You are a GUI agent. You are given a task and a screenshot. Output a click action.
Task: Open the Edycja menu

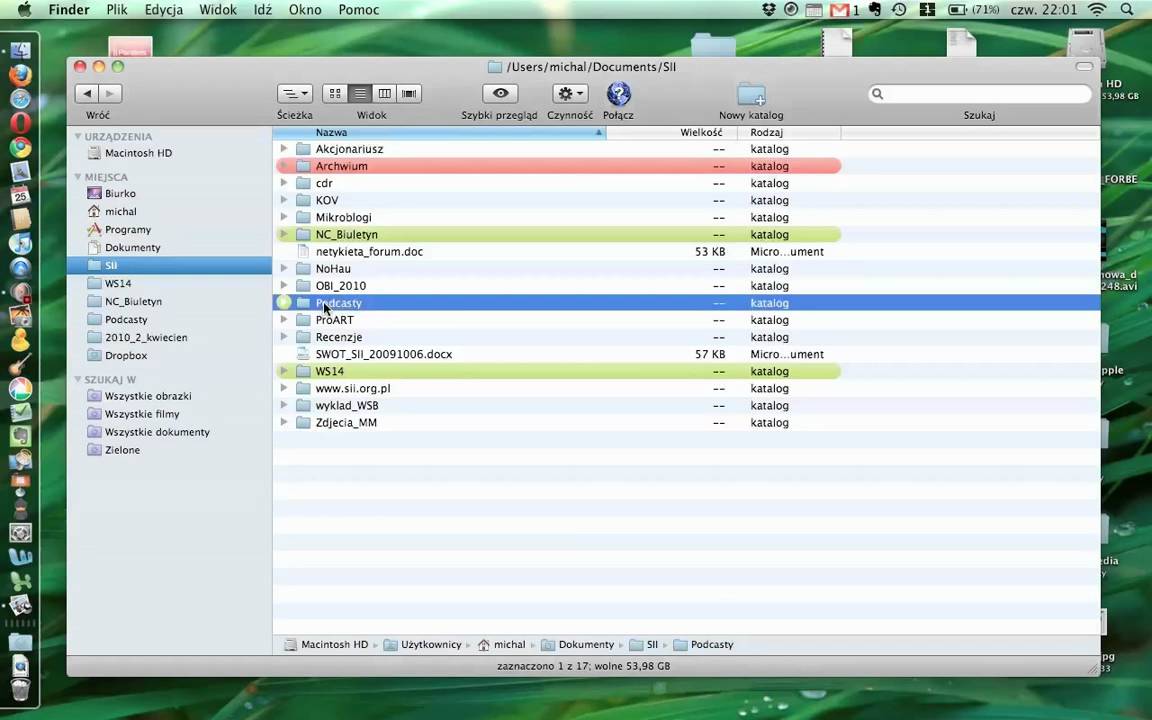pyautogui.click(x=164, y=10)
